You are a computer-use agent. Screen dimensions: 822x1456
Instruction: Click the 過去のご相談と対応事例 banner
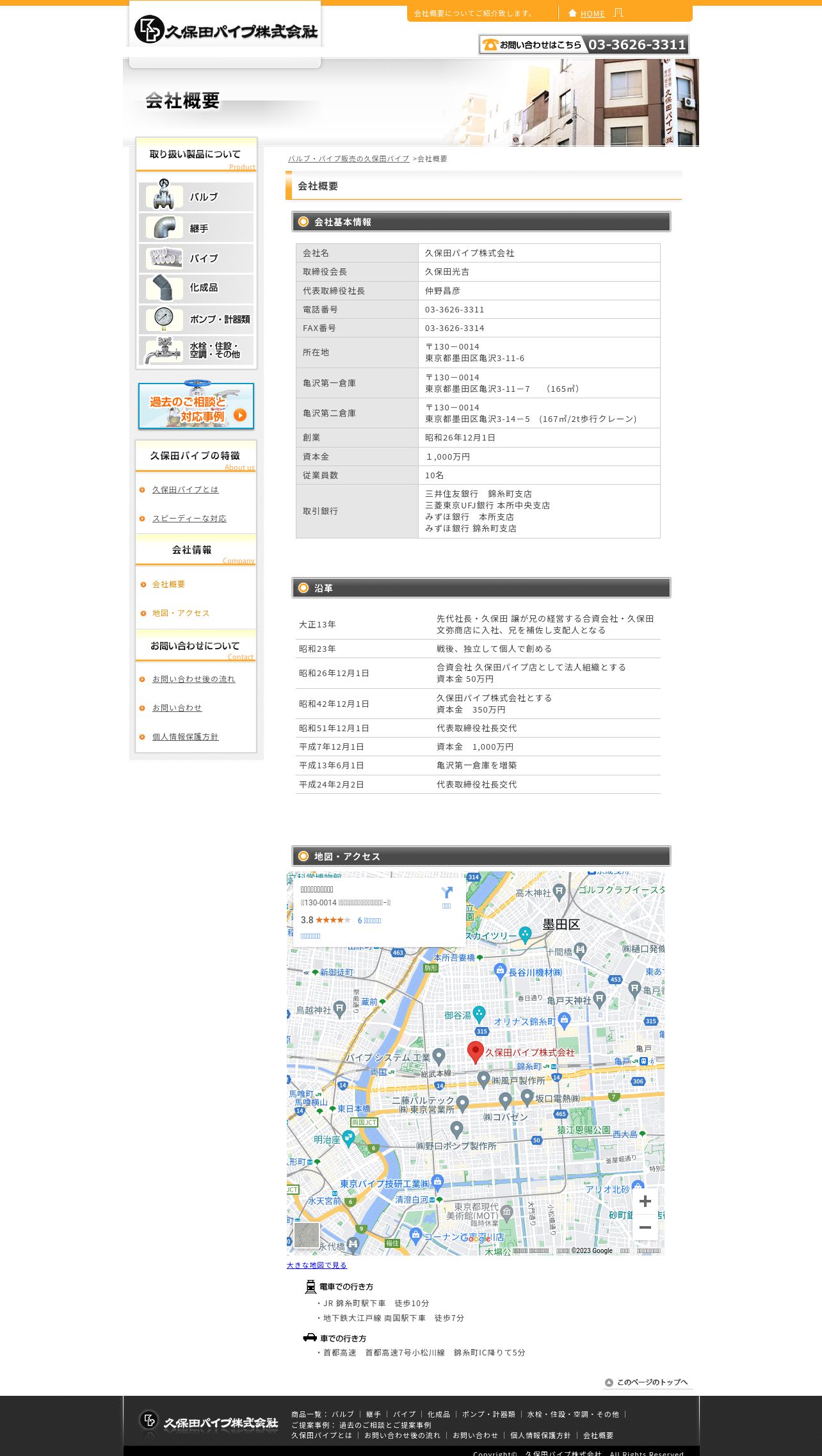(196, 405)
